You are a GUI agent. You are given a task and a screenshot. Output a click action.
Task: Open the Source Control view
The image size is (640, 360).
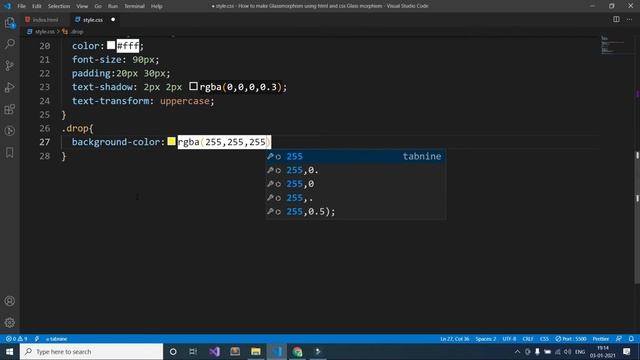[x=10, y=65]
